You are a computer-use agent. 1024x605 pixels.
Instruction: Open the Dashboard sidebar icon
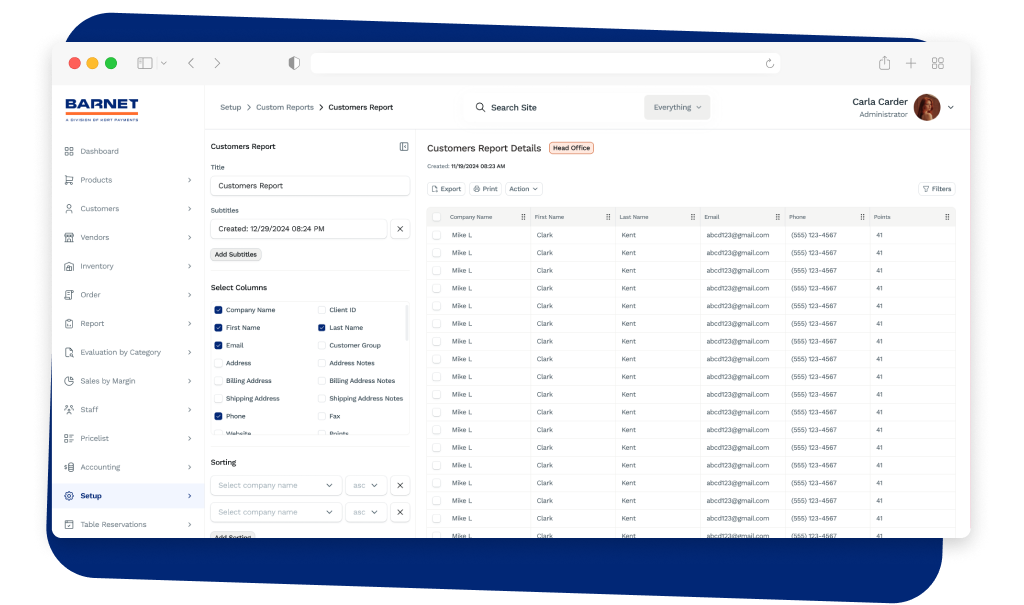[x=69, y=152]
